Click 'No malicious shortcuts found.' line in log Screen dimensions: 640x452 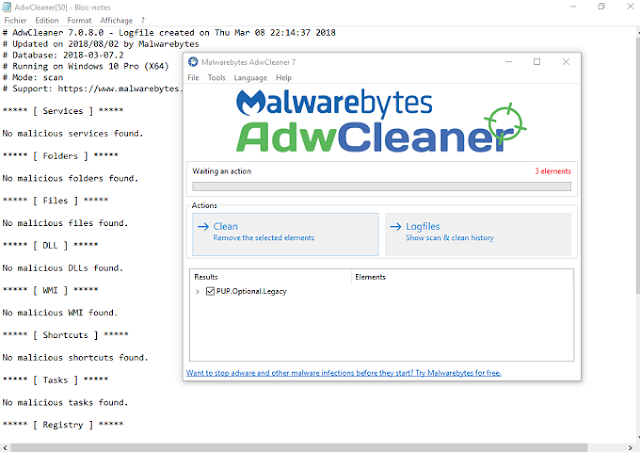pyautogui.click(x=75, y=358)
